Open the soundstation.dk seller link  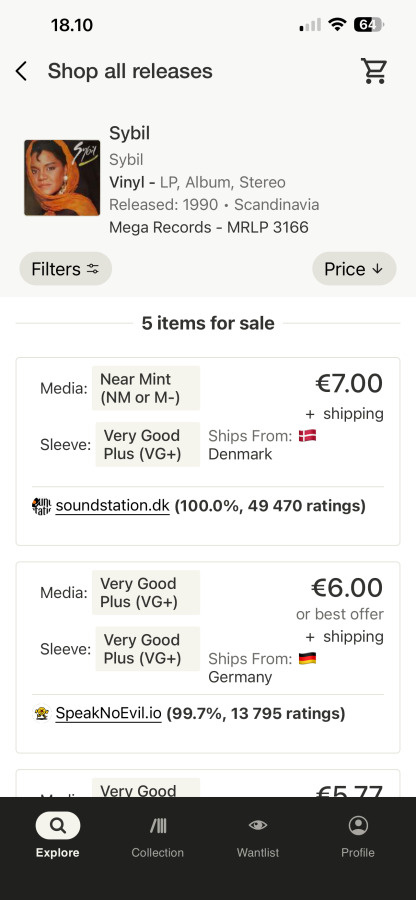112,506
